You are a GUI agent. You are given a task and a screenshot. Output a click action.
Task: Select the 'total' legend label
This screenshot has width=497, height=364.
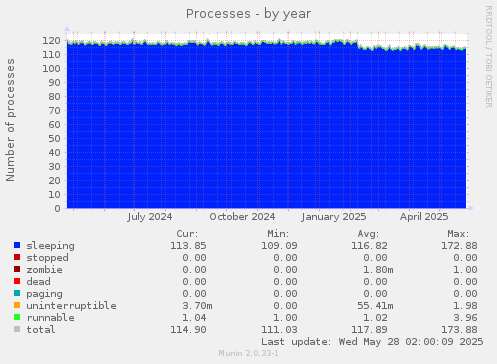click(x=41, y=330)
